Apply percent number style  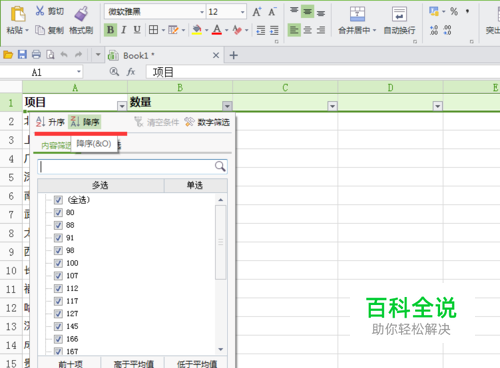[x=454, y=12]
